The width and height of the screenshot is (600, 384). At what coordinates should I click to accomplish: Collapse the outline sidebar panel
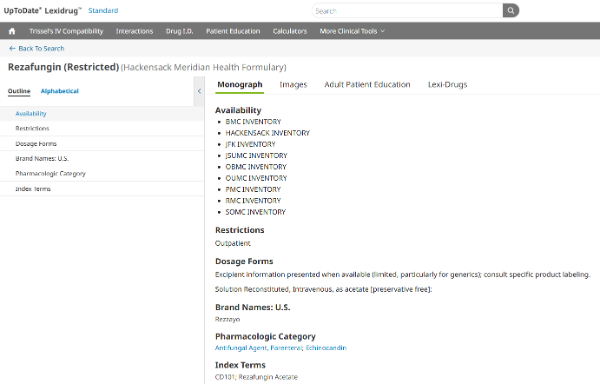(199, 91)
